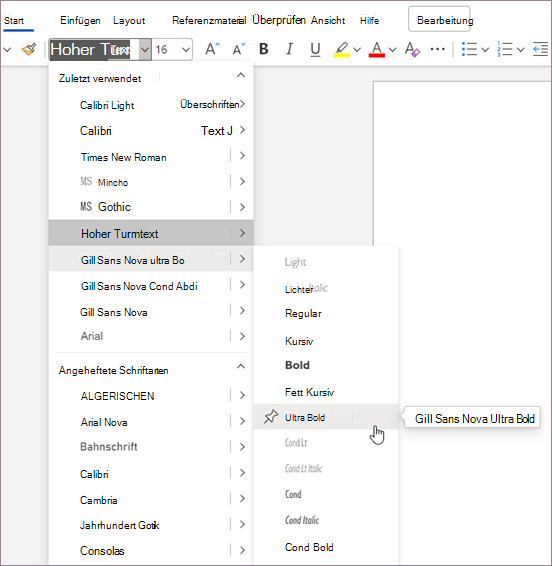Expand the Calibri Light submenu arrow

(243, 104)
